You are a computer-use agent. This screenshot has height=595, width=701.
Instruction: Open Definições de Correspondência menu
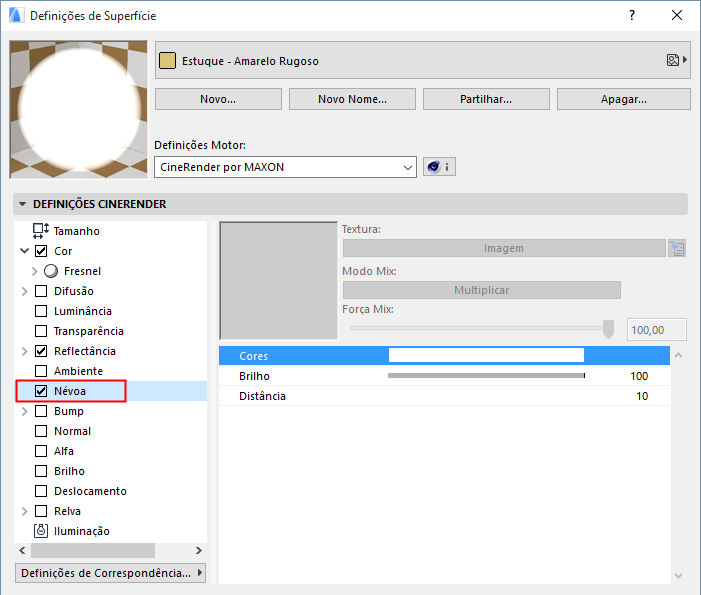110,573
